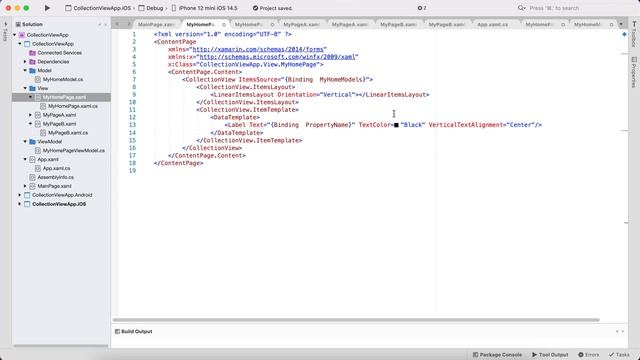Open AssemblyInfo.cs in the tree
640x360 pixels.
click(x=56, y=177)
